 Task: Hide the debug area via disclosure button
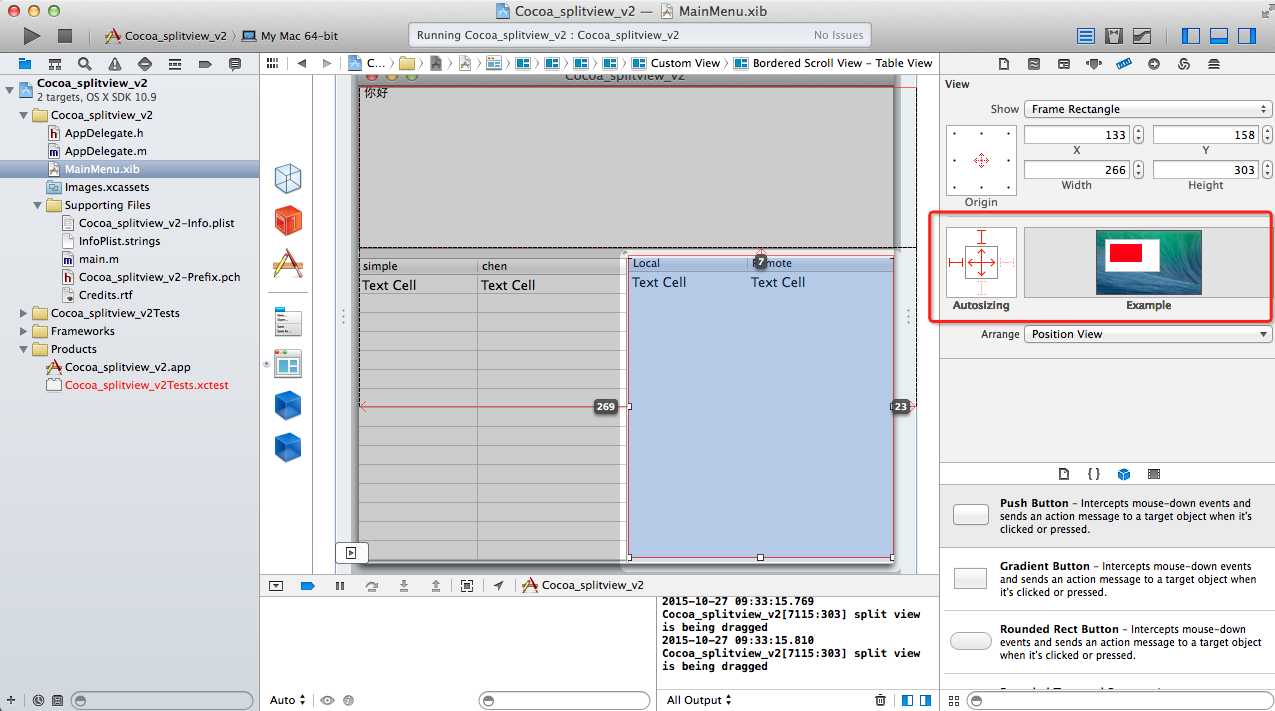click(x=276, y=586)
